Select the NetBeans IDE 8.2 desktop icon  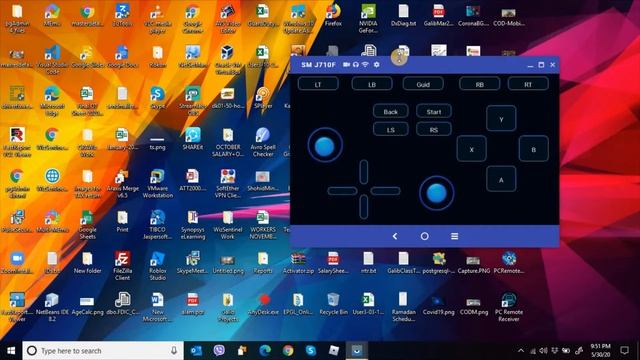(x=52, y=307)
